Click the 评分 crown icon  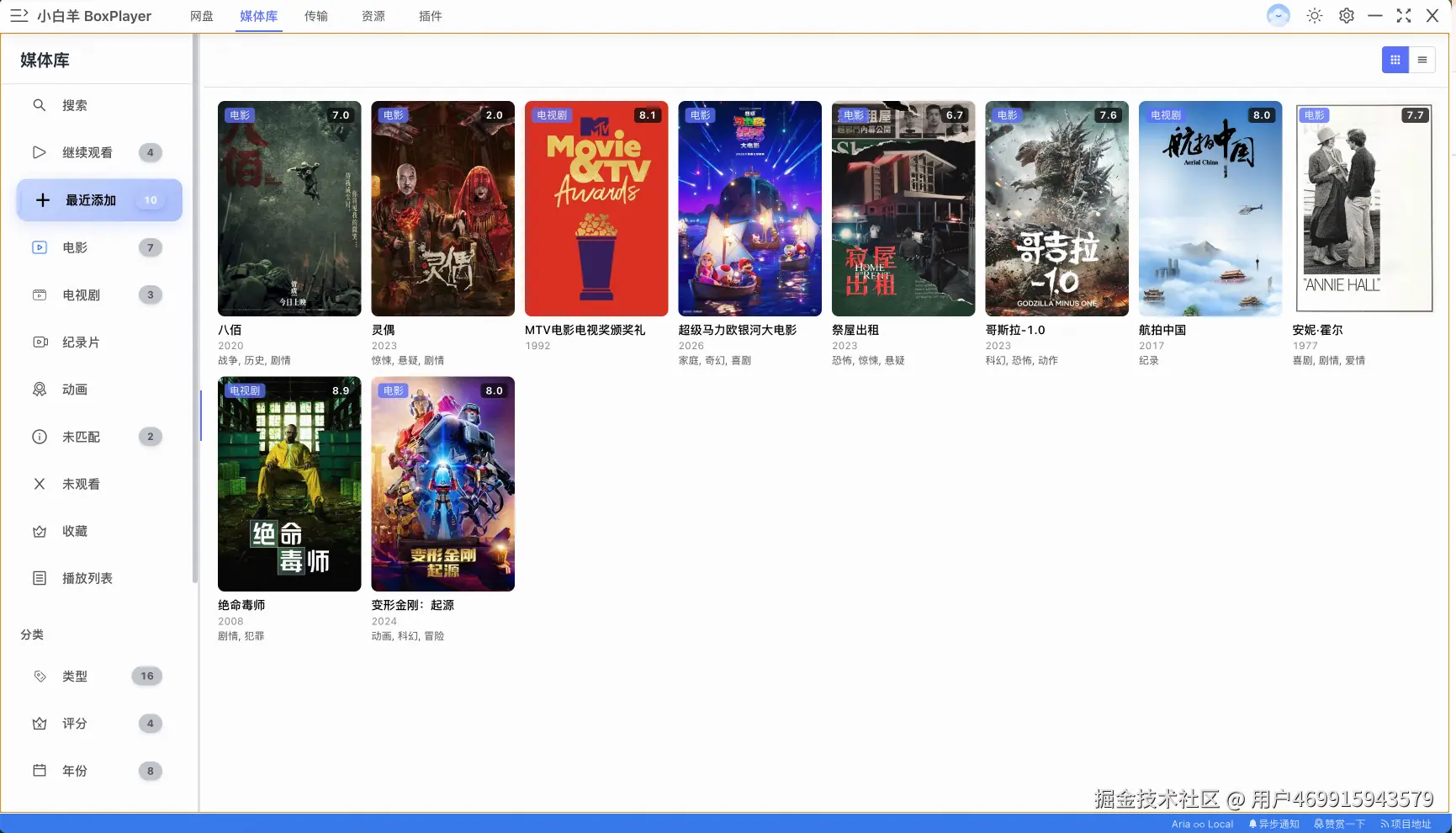point(40,724)
